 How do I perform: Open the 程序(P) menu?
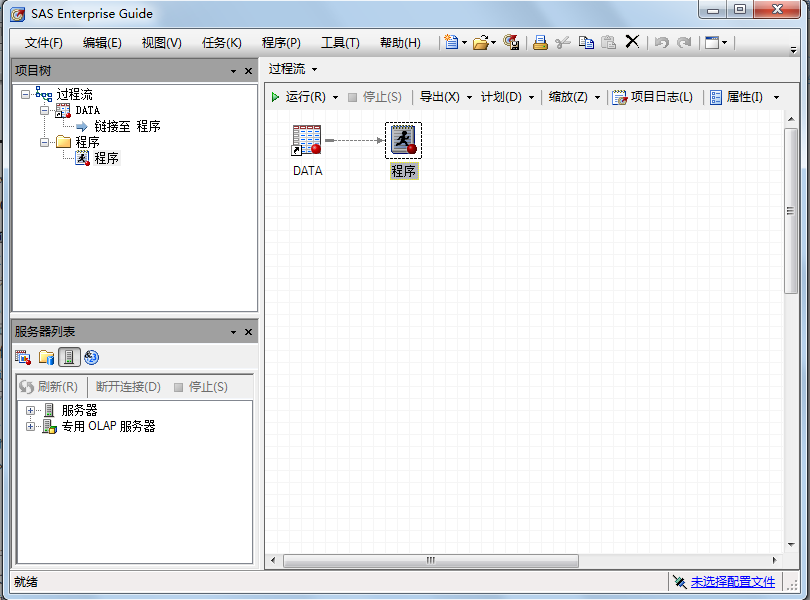tap(281, 43)
